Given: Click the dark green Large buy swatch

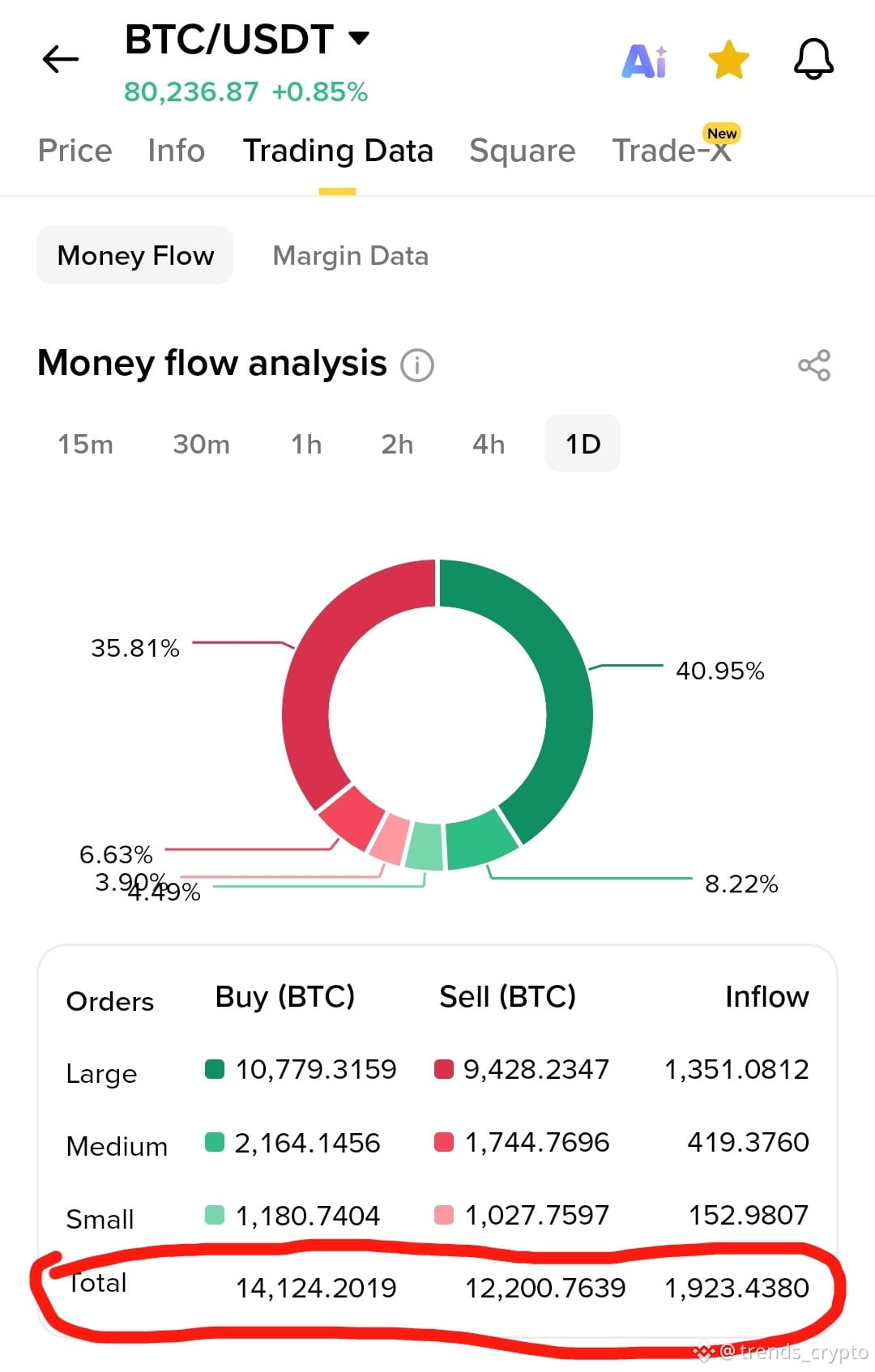Looking at the screenshot, I should (215, 1069).
